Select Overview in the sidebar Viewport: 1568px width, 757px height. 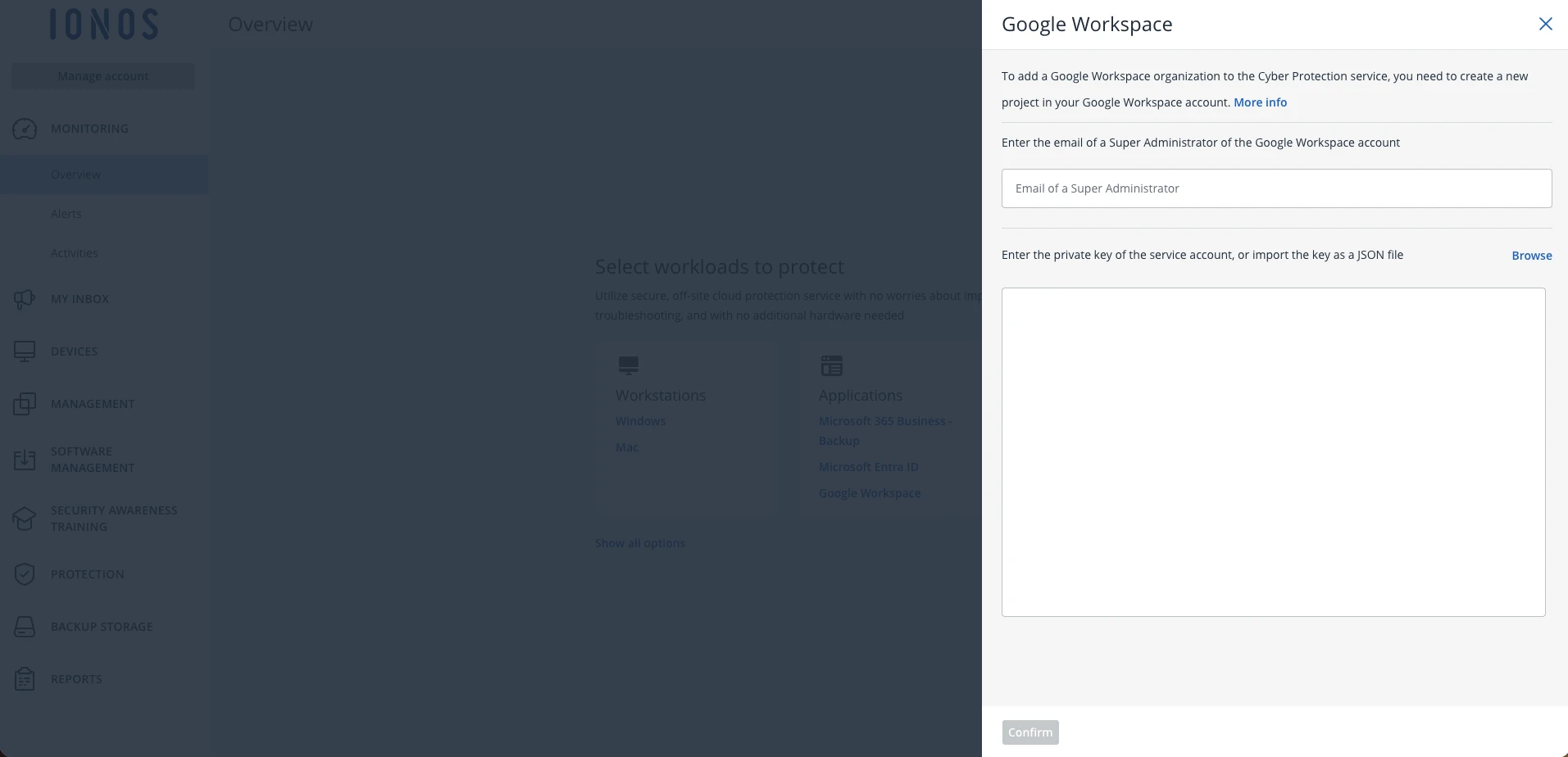104,175
